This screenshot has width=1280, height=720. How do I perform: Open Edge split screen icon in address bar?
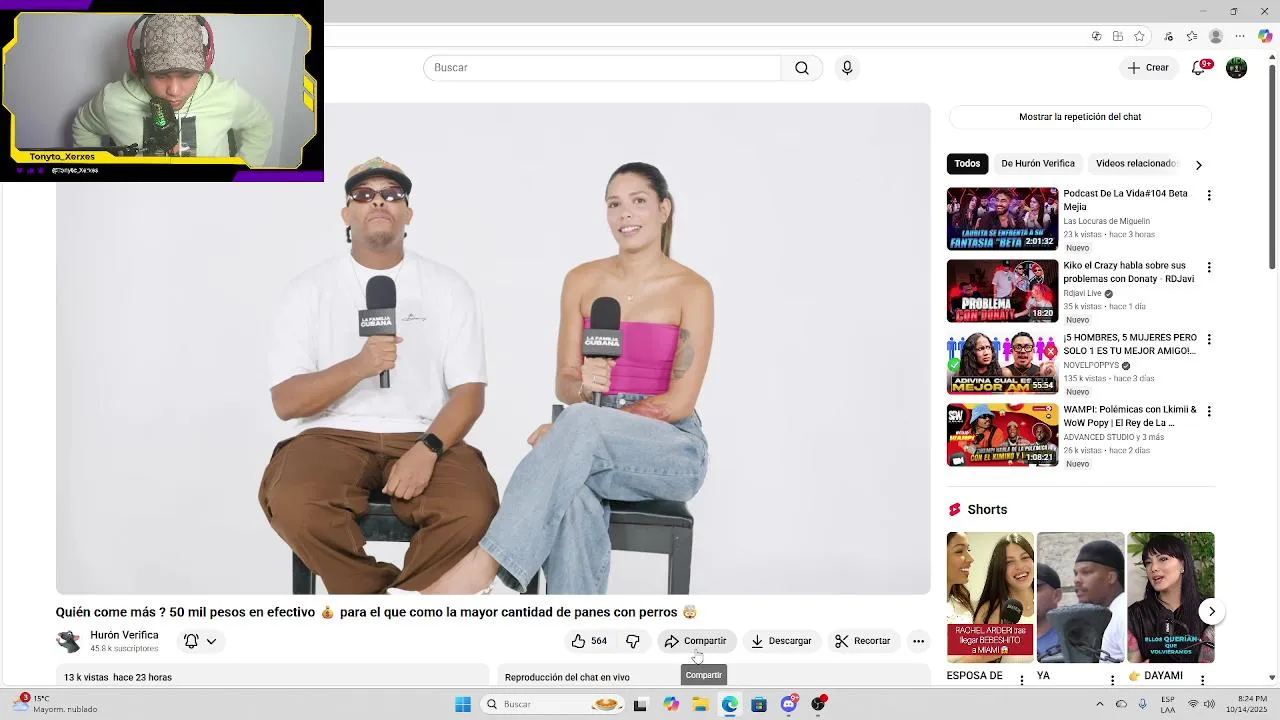coord(1119,36)
